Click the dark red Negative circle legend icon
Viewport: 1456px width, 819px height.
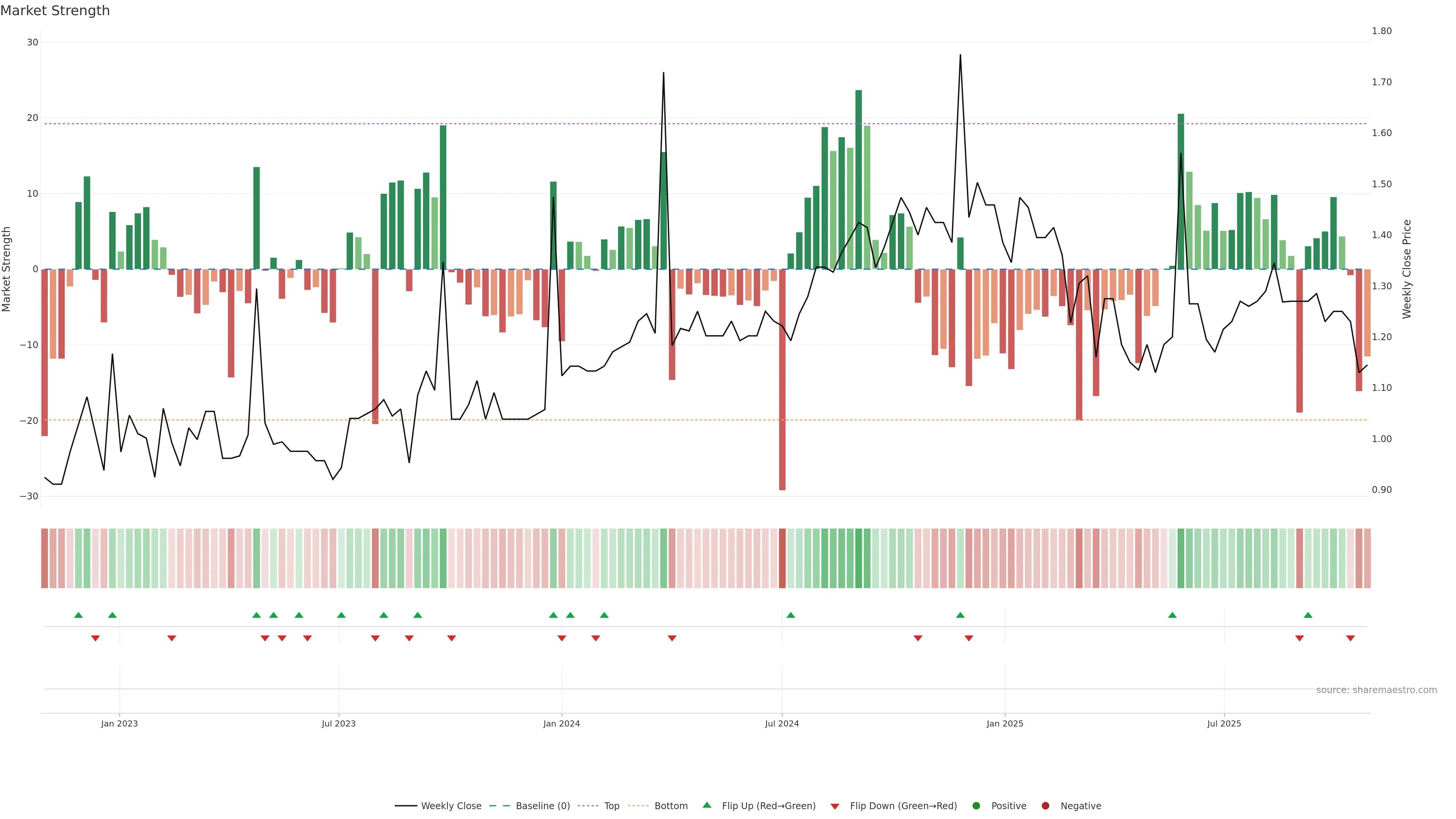coord(1045,805)
